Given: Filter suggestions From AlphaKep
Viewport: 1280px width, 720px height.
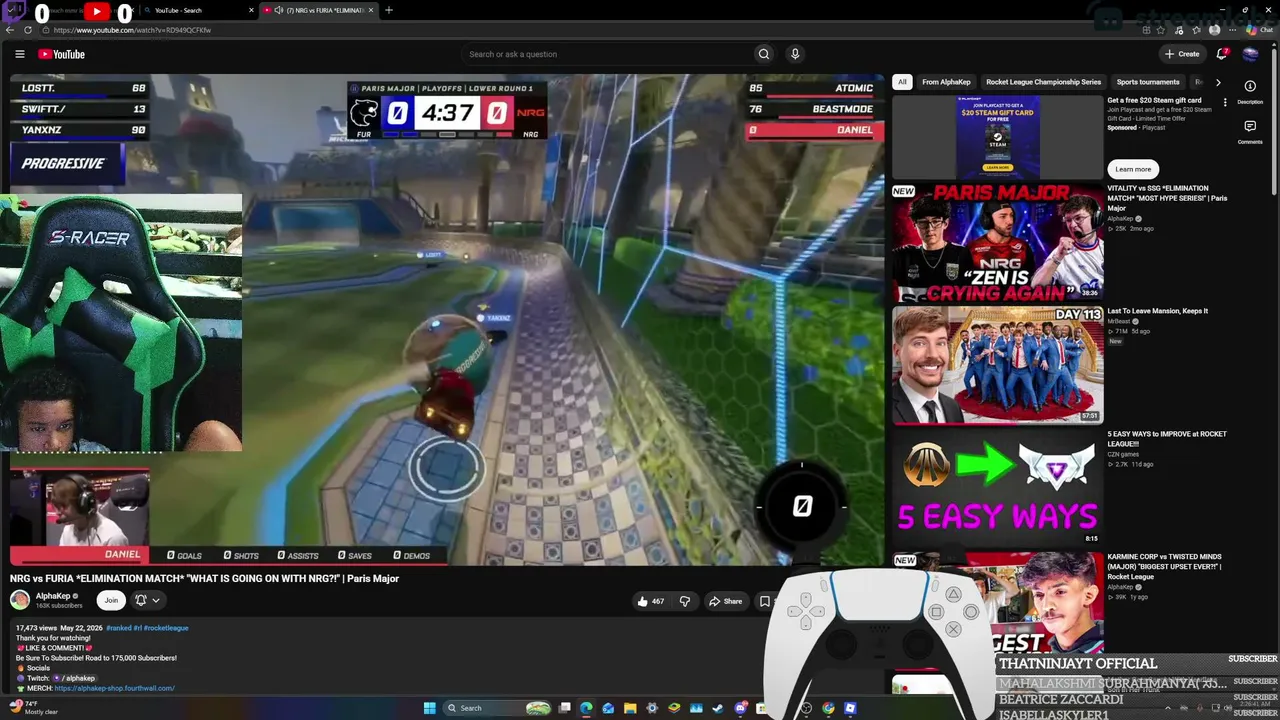Looking at the screenshot, I should point(946,82).
